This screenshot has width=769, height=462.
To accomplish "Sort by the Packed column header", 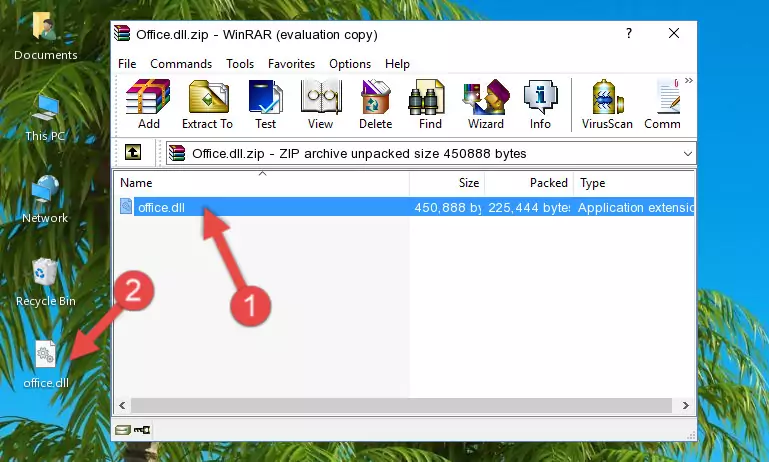I will coord(529,183).
